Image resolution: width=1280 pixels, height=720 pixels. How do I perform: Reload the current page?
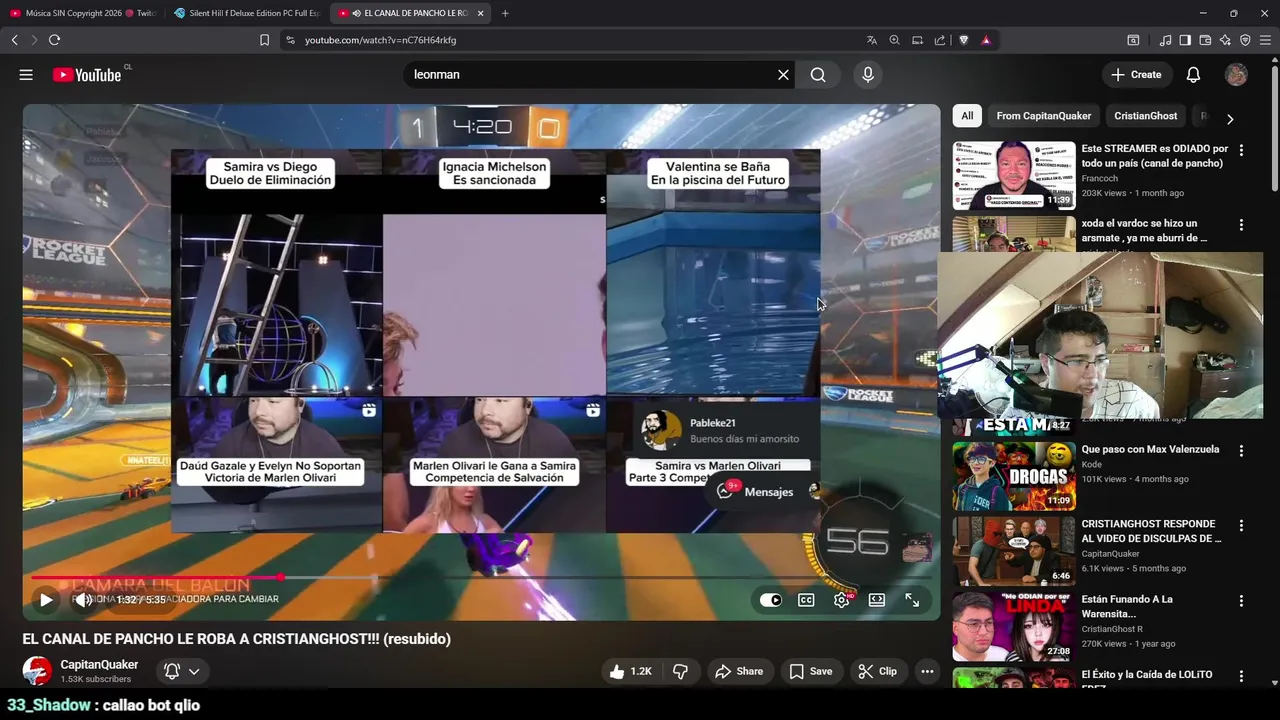(x=54, y=40)
